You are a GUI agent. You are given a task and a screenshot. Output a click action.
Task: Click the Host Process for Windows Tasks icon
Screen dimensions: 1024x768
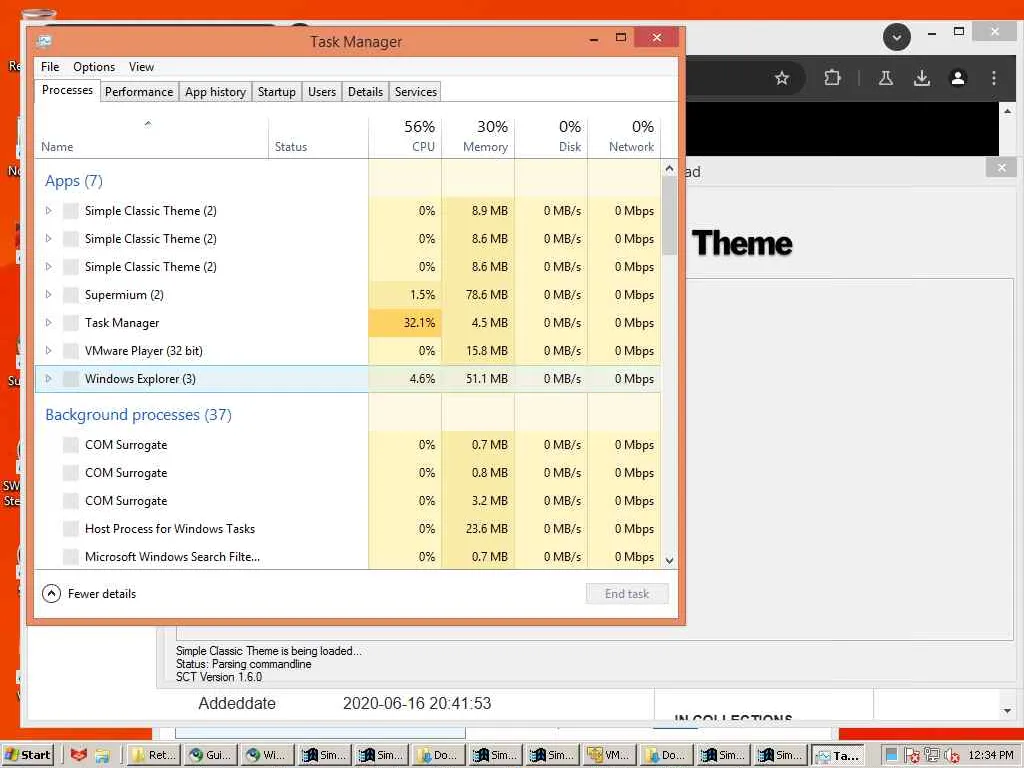(x=71, y=529)
